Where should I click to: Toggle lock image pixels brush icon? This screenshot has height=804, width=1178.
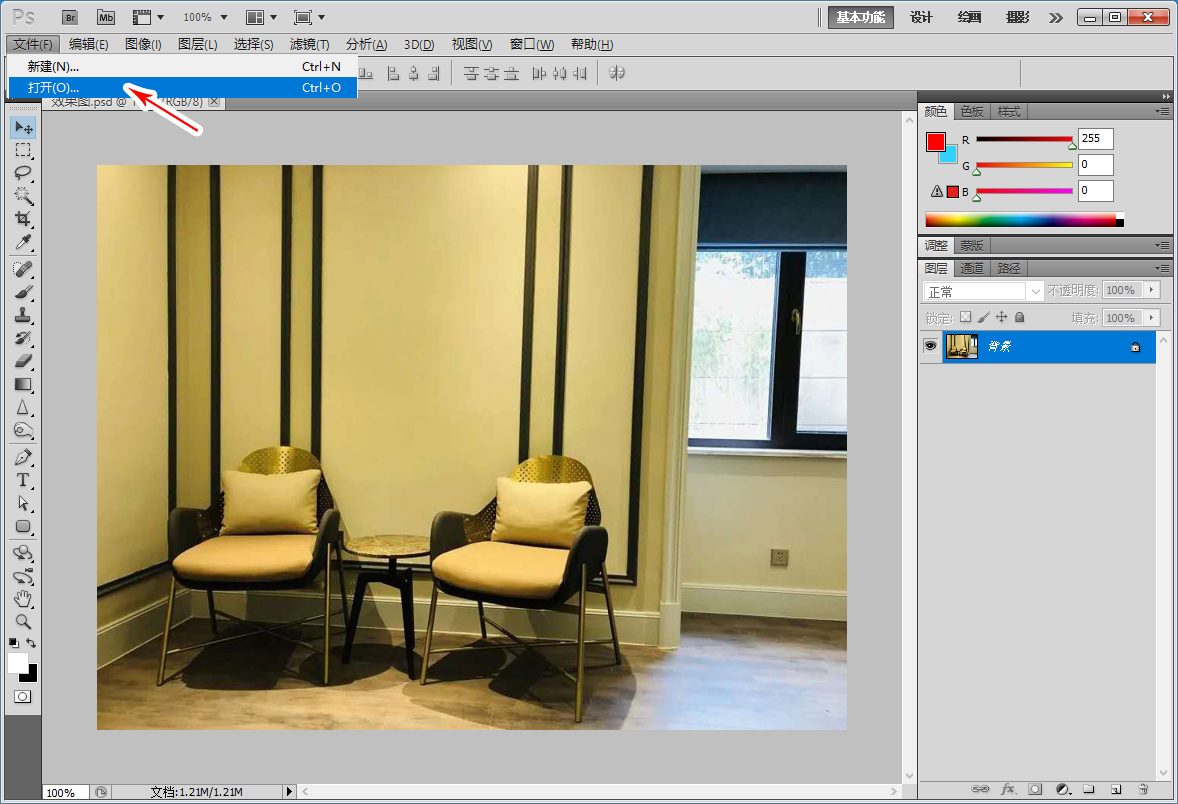point(983,317)
